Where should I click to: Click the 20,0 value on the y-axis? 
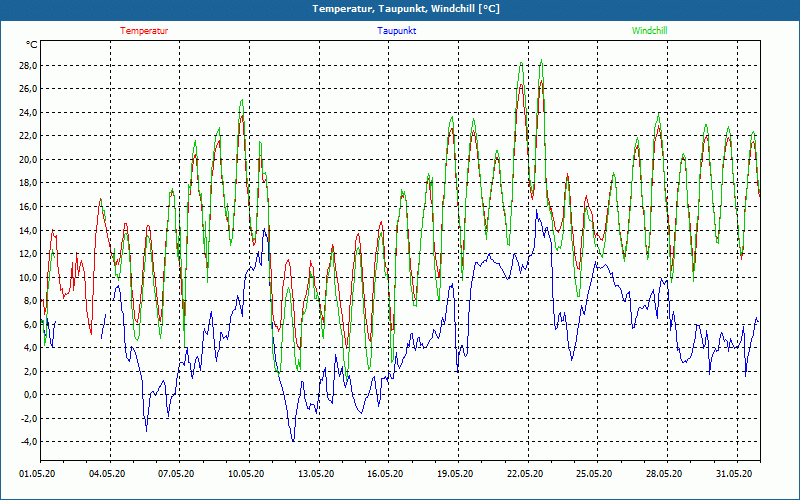28,159
